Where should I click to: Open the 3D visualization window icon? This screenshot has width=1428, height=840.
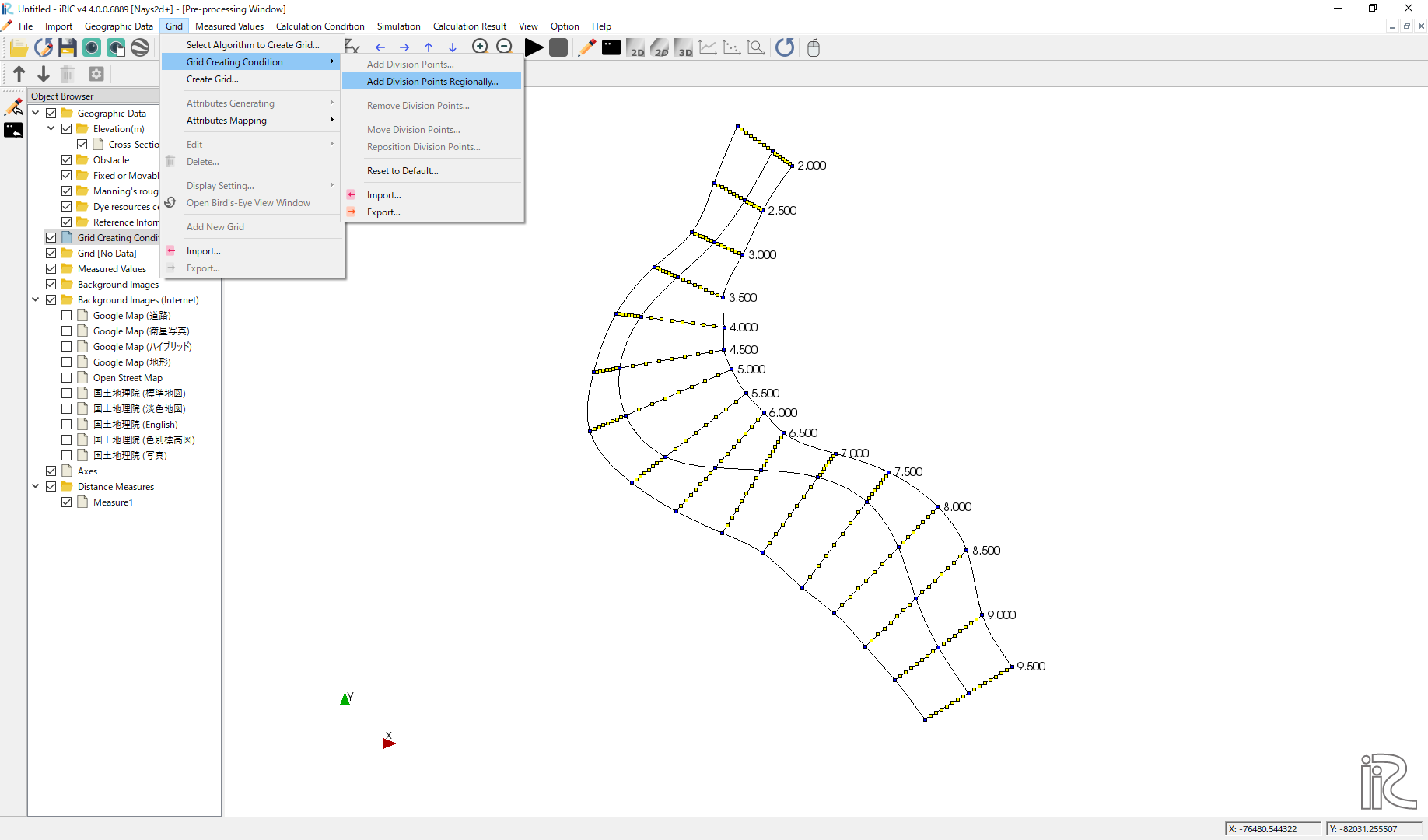tap(684, 47)
